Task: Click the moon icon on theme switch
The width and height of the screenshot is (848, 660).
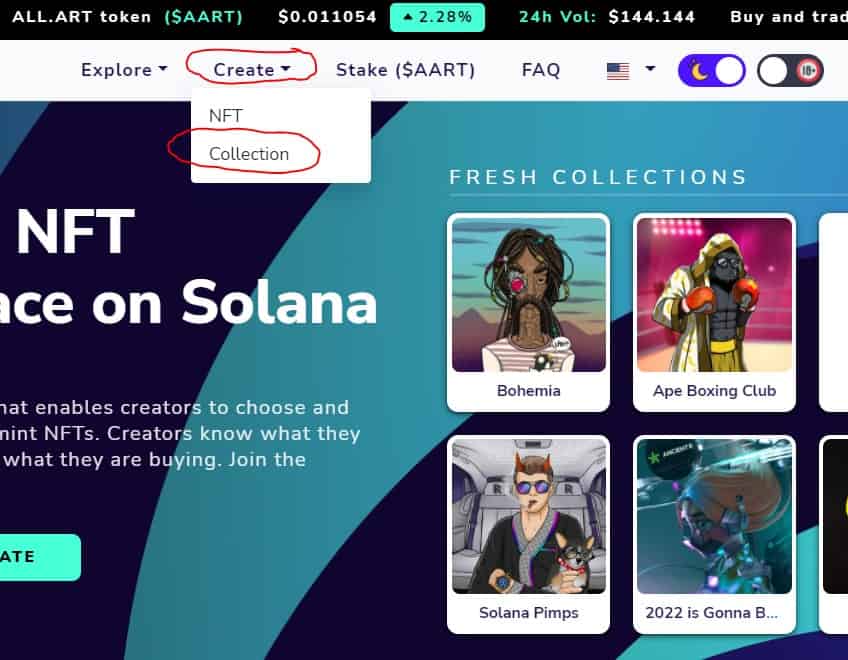Action: coord(699,71)
